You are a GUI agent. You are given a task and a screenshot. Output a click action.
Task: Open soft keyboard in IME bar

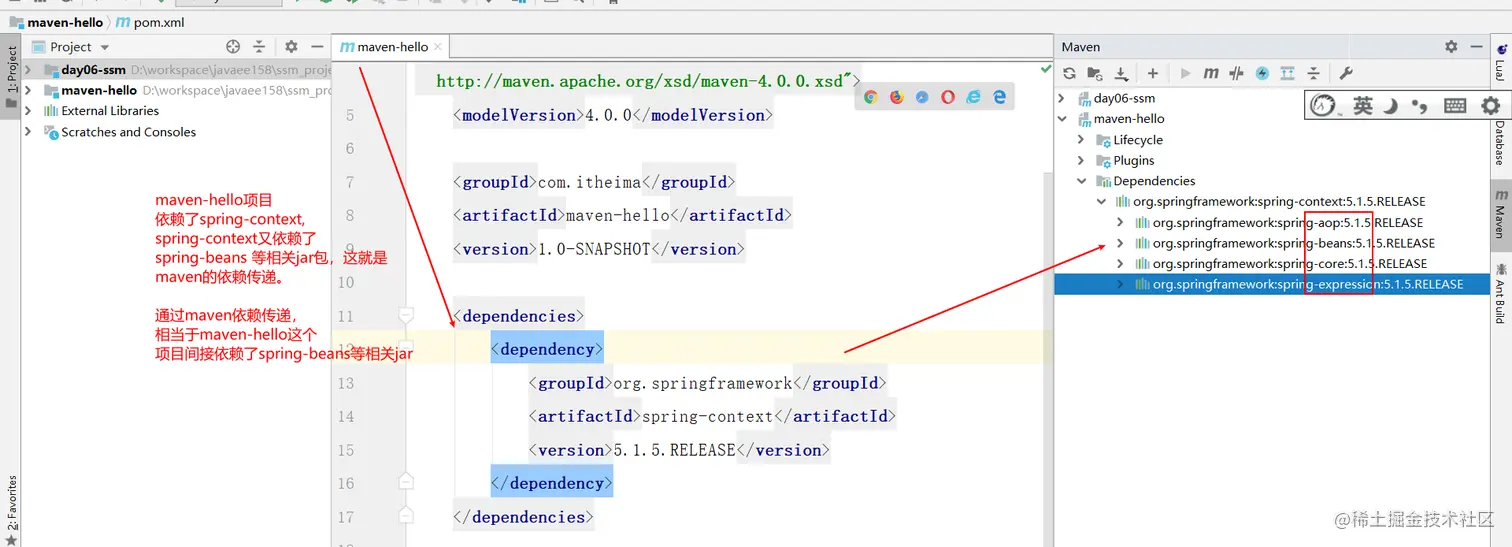(x=1455, y=105)
